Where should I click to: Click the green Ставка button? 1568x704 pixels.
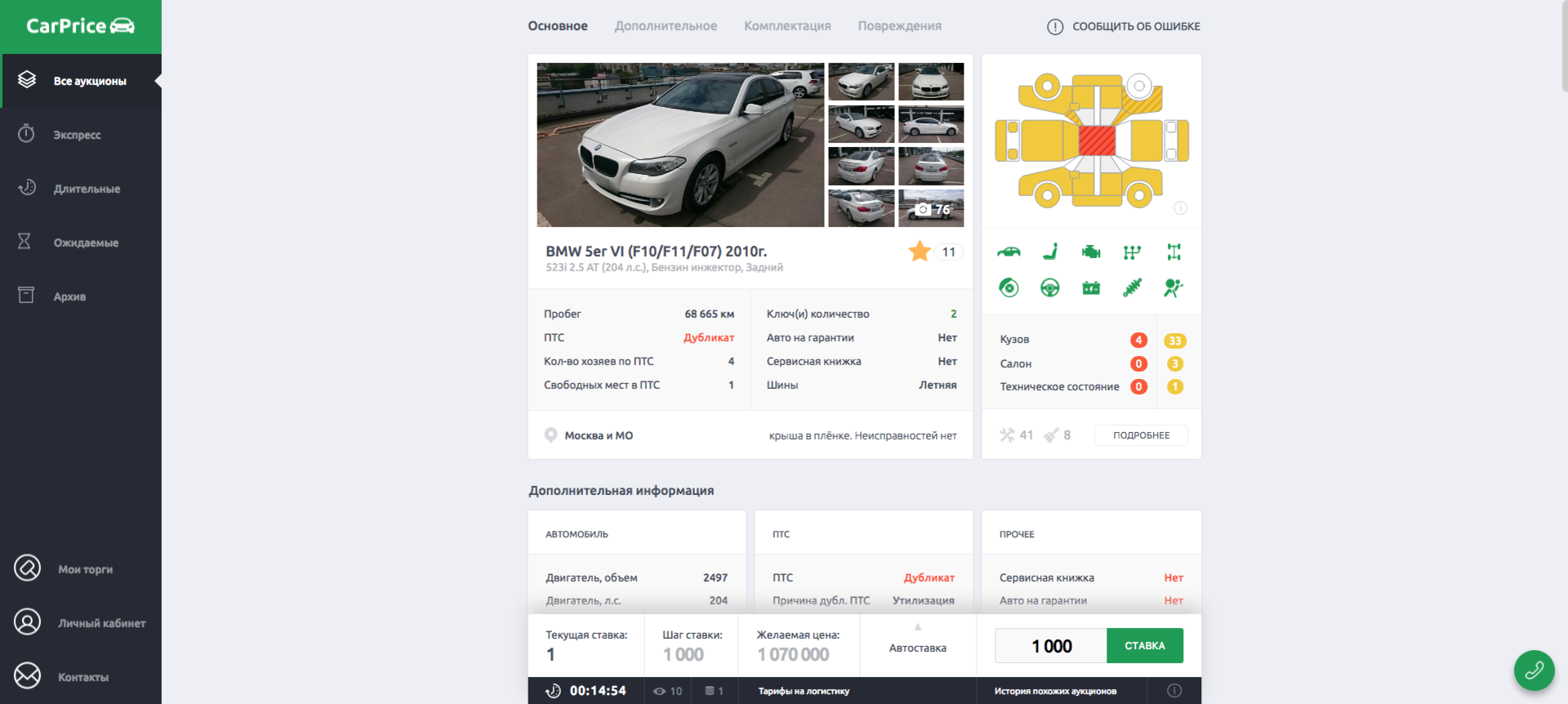(x=1145, y=646)
